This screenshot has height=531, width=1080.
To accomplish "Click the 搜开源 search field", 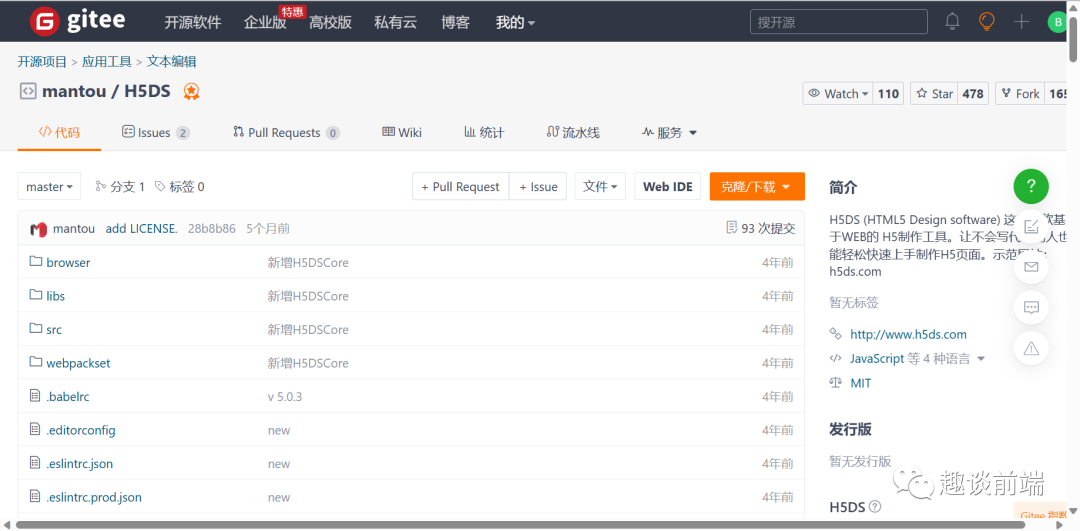I will (x=838, y=22).
